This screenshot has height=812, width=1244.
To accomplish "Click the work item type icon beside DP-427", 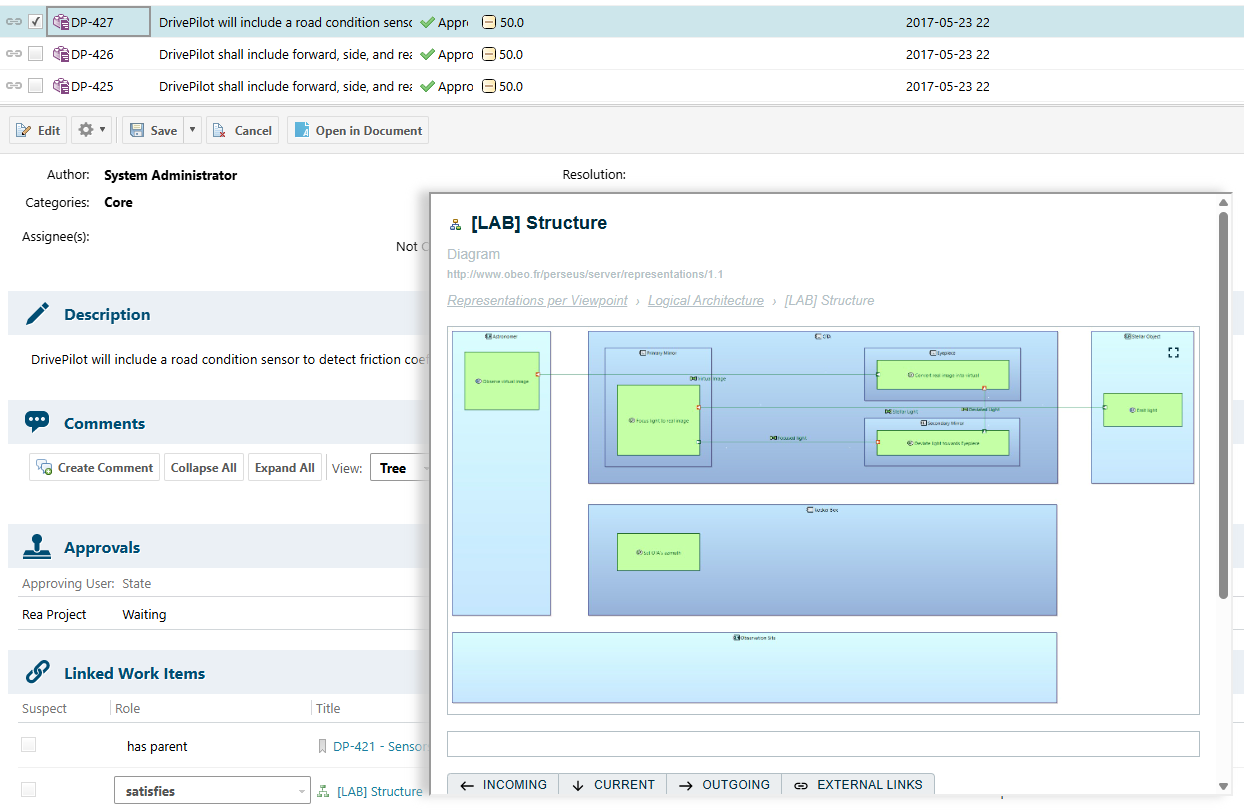I will (x=61, y=22).
